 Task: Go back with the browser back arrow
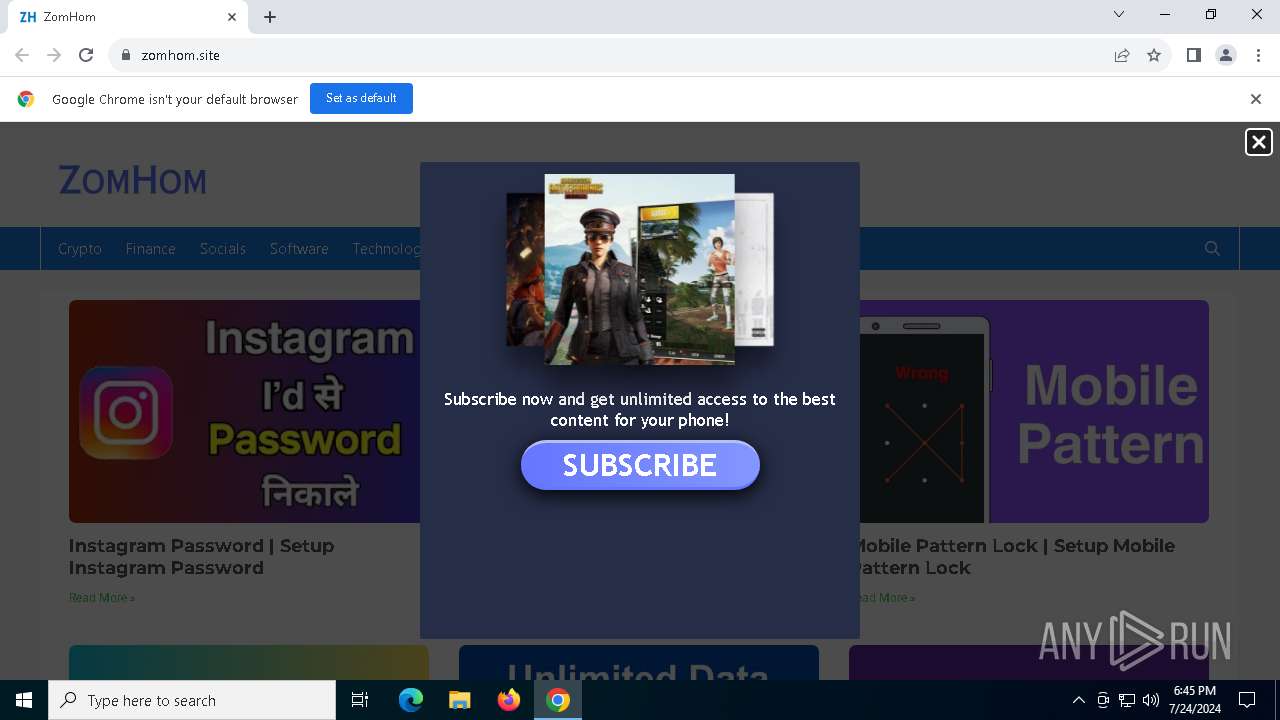[22, 55]
